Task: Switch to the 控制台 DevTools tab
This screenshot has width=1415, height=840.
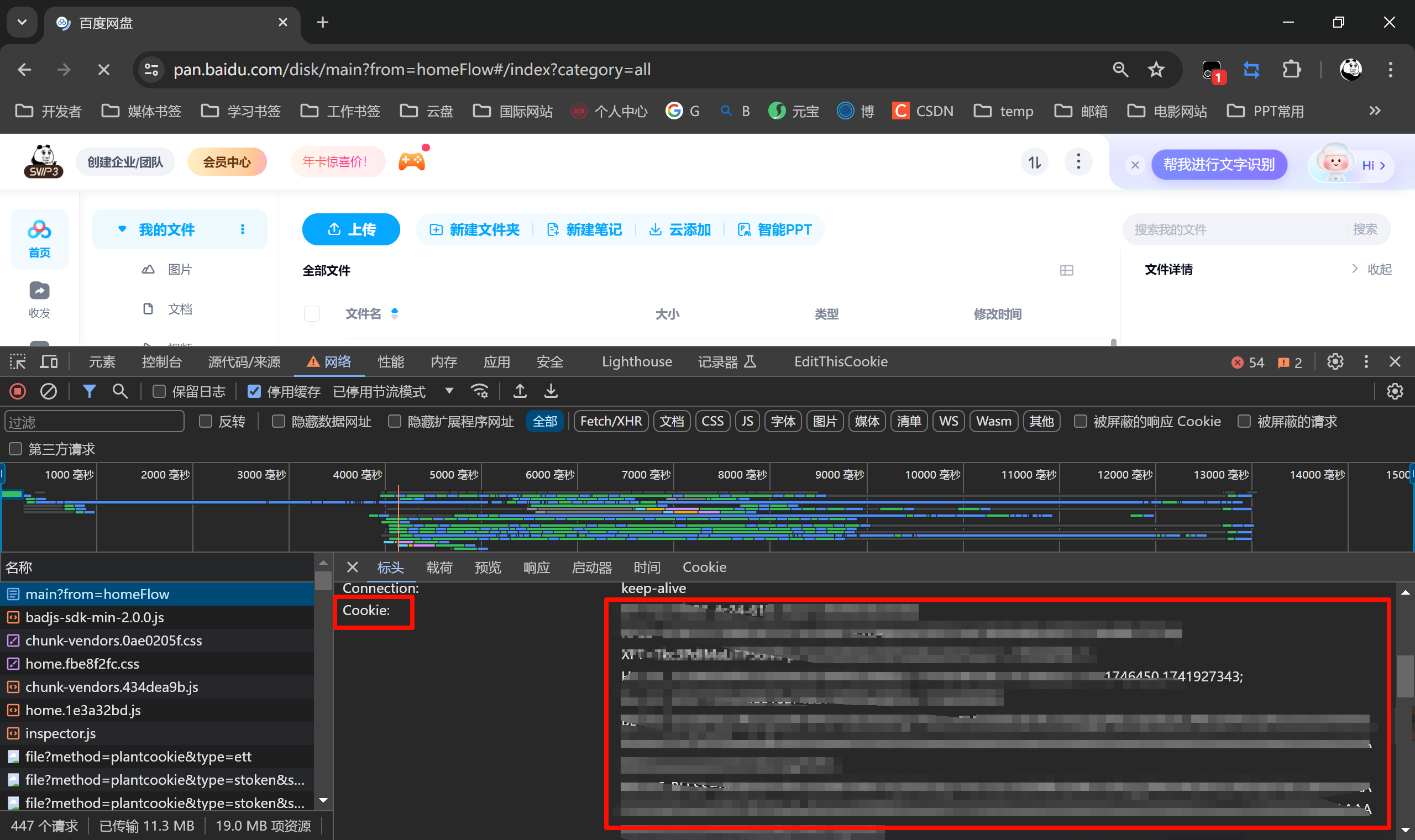Action: coord(161,362)
